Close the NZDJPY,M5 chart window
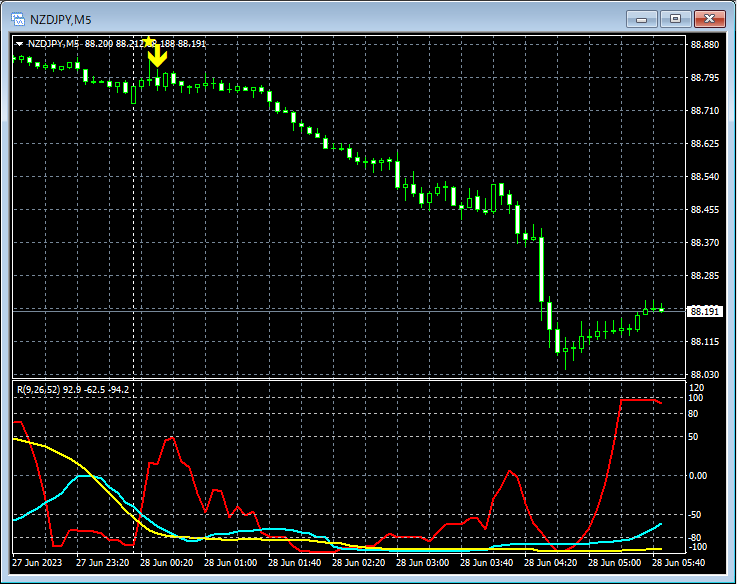 [x=711, y=17]
